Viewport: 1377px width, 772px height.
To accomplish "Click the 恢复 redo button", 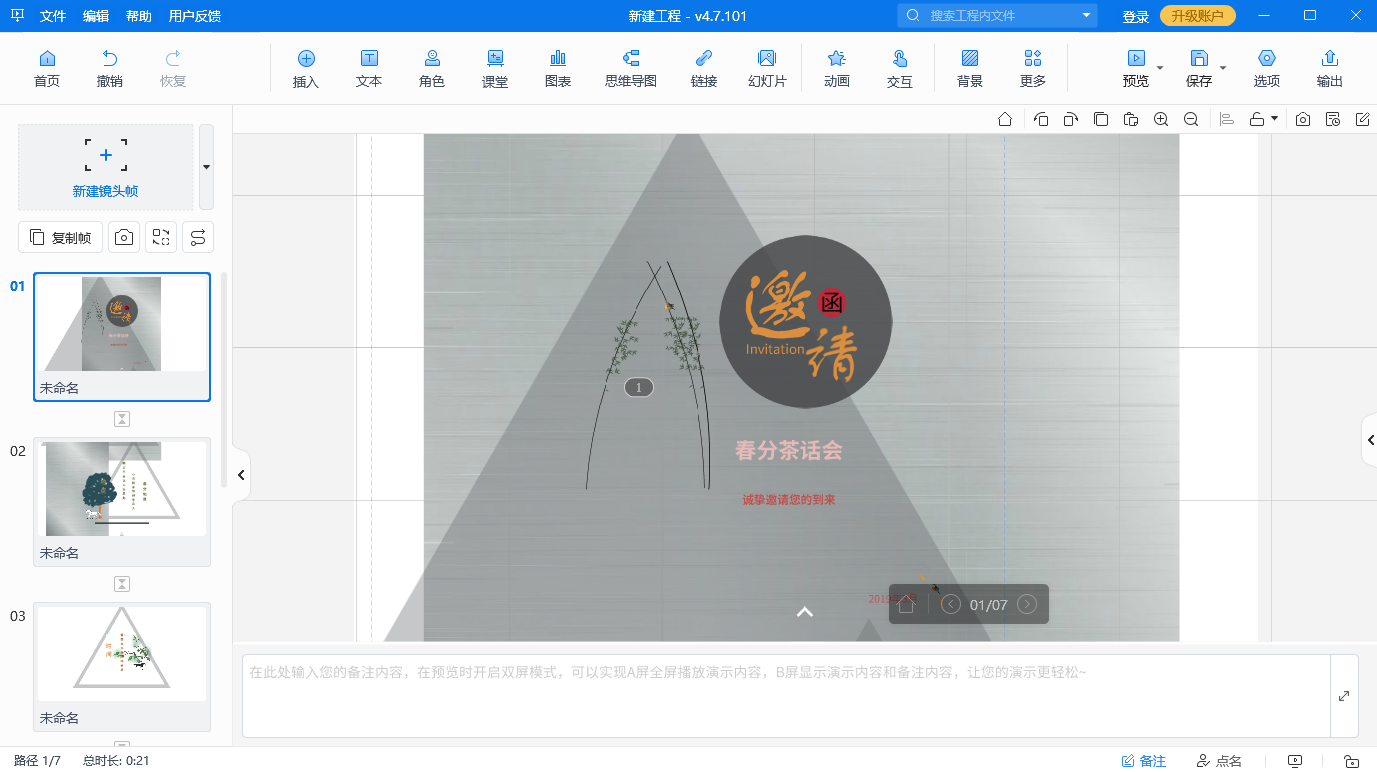I will pos(173,68).
